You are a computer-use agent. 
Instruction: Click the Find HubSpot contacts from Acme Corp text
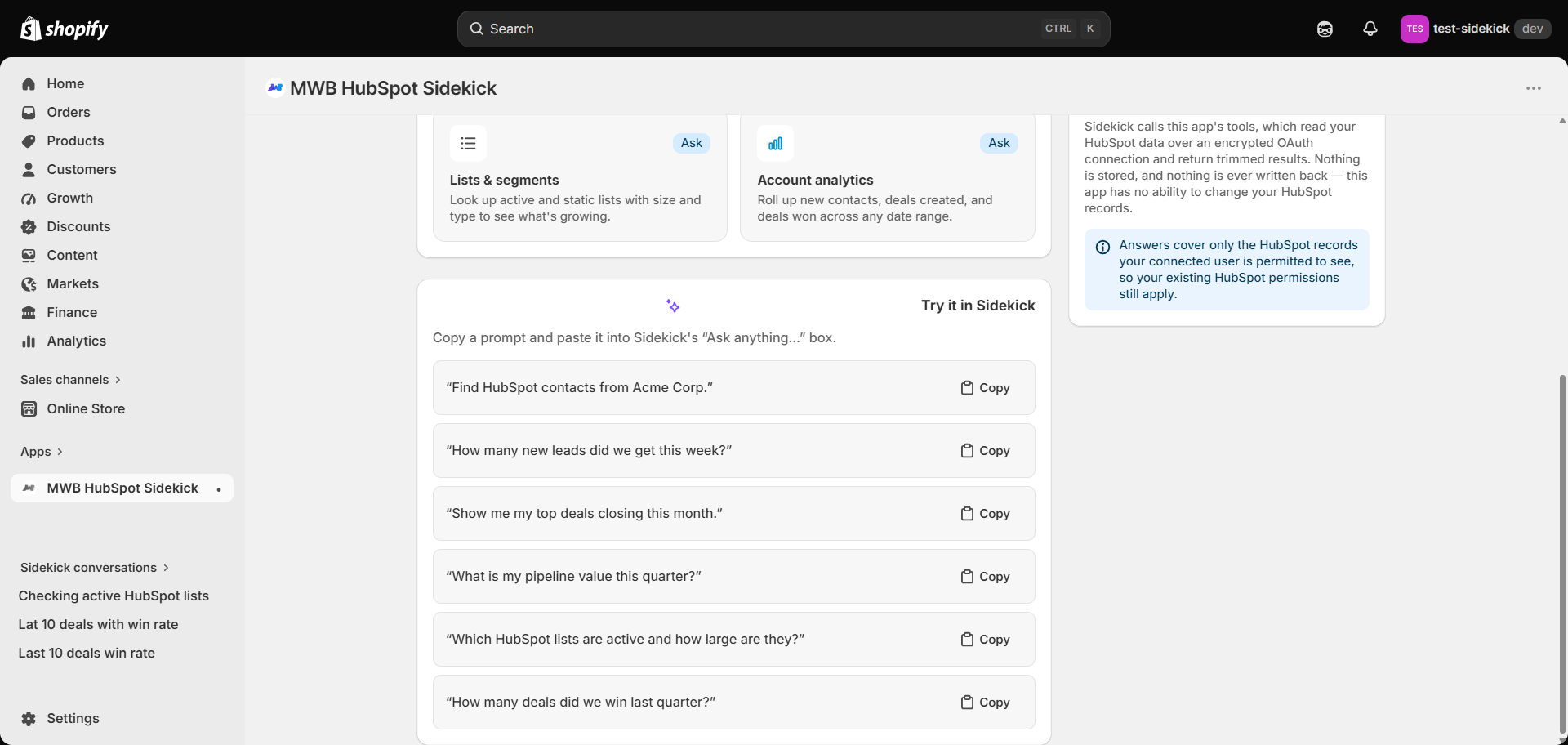pyautogui.click(x=580, y=388)
